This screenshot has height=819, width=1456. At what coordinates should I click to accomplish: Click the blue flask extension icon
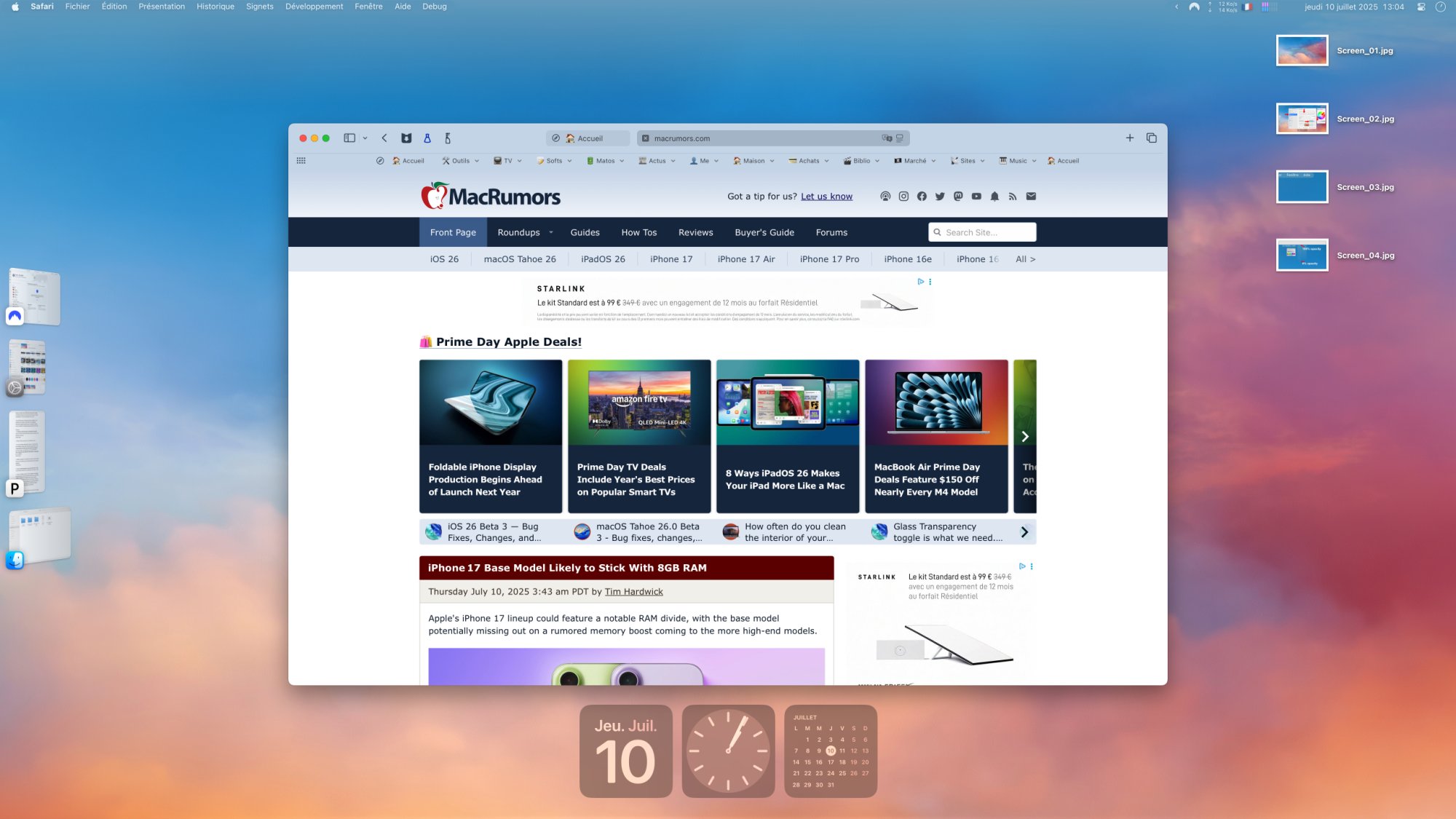tap(427, 138)
